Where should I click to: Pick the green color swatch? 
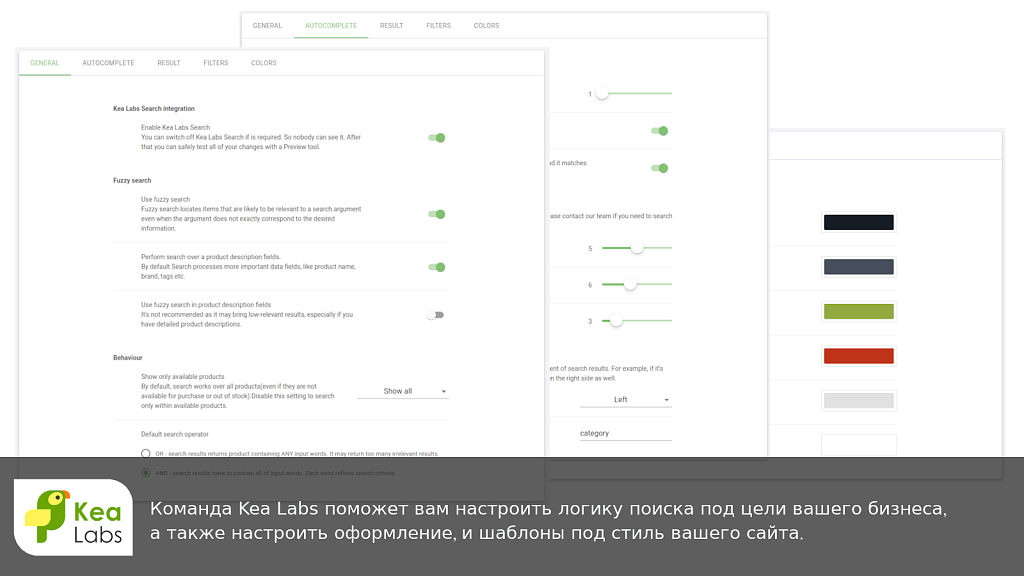pos(858,311)
